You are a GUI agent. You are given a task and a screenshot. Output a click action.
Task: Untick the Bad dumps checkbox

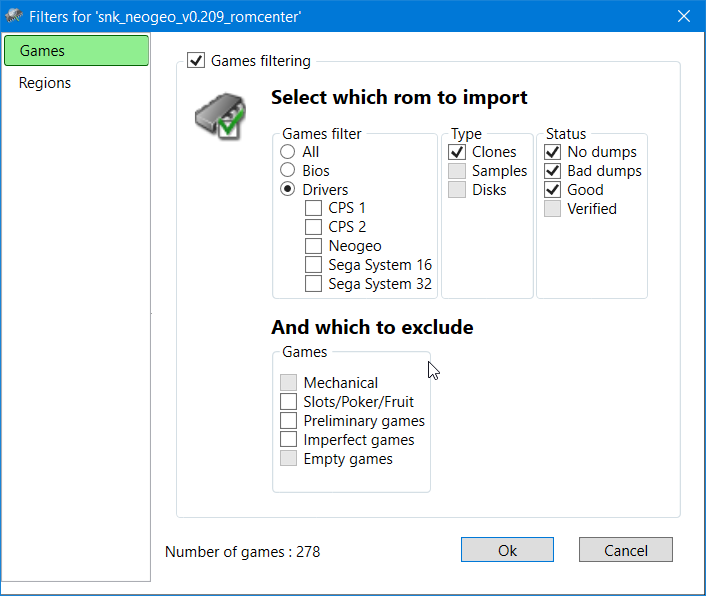553,171
